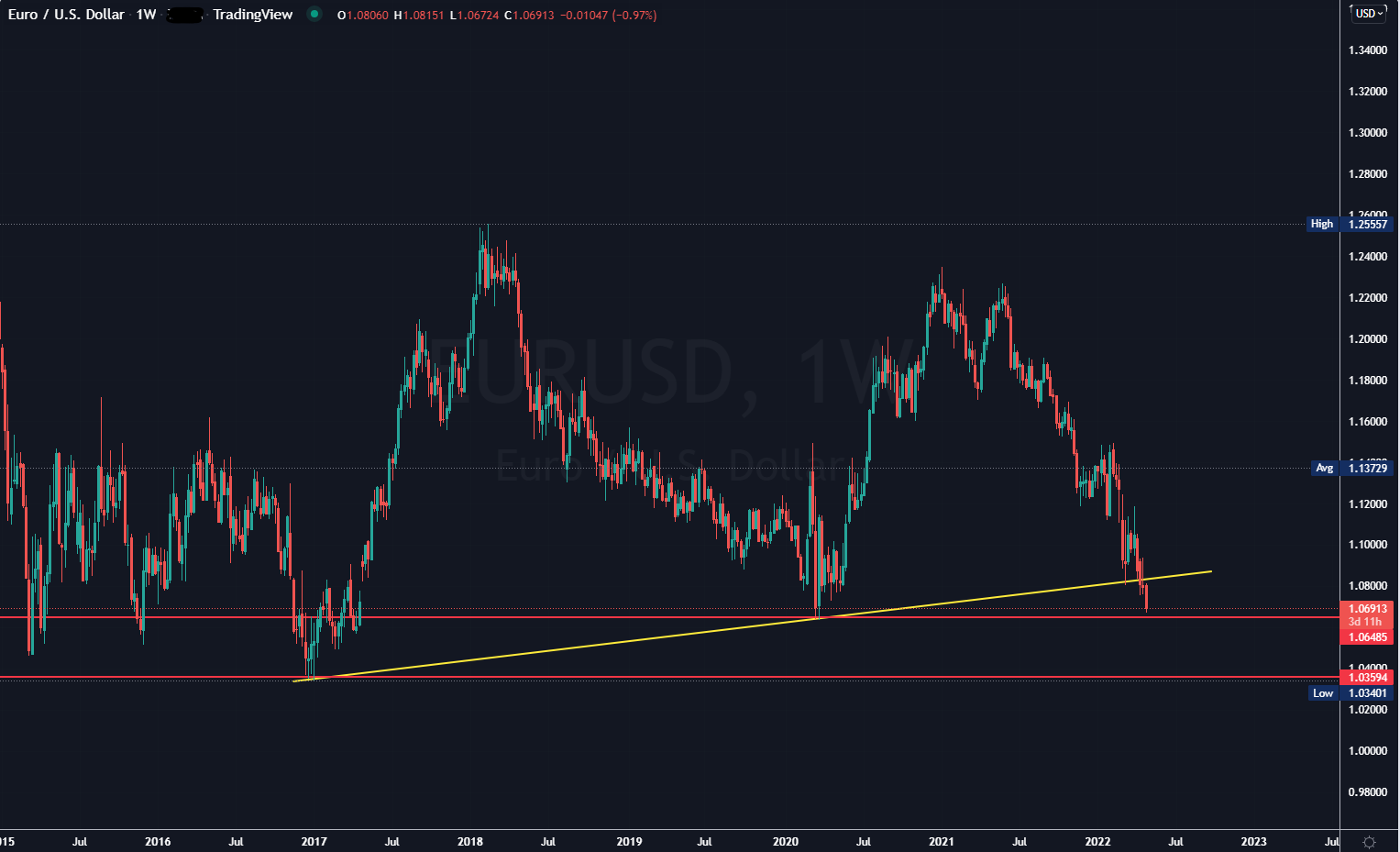Click the red current price label 1.06913
Viewport: 1400px width, 852px height.
1370,609
